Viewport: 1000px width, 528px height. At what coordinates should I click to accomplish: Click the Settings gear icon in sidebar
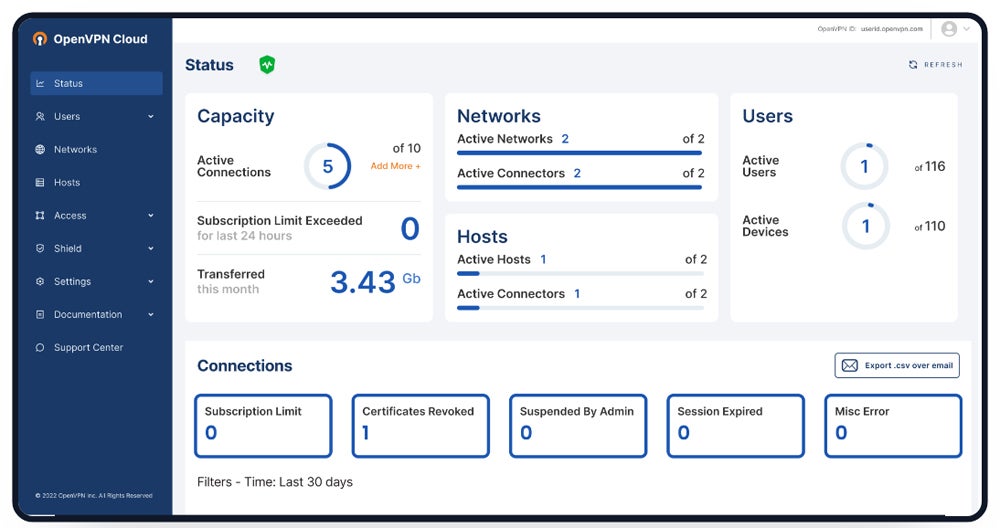tap(40, 282)
